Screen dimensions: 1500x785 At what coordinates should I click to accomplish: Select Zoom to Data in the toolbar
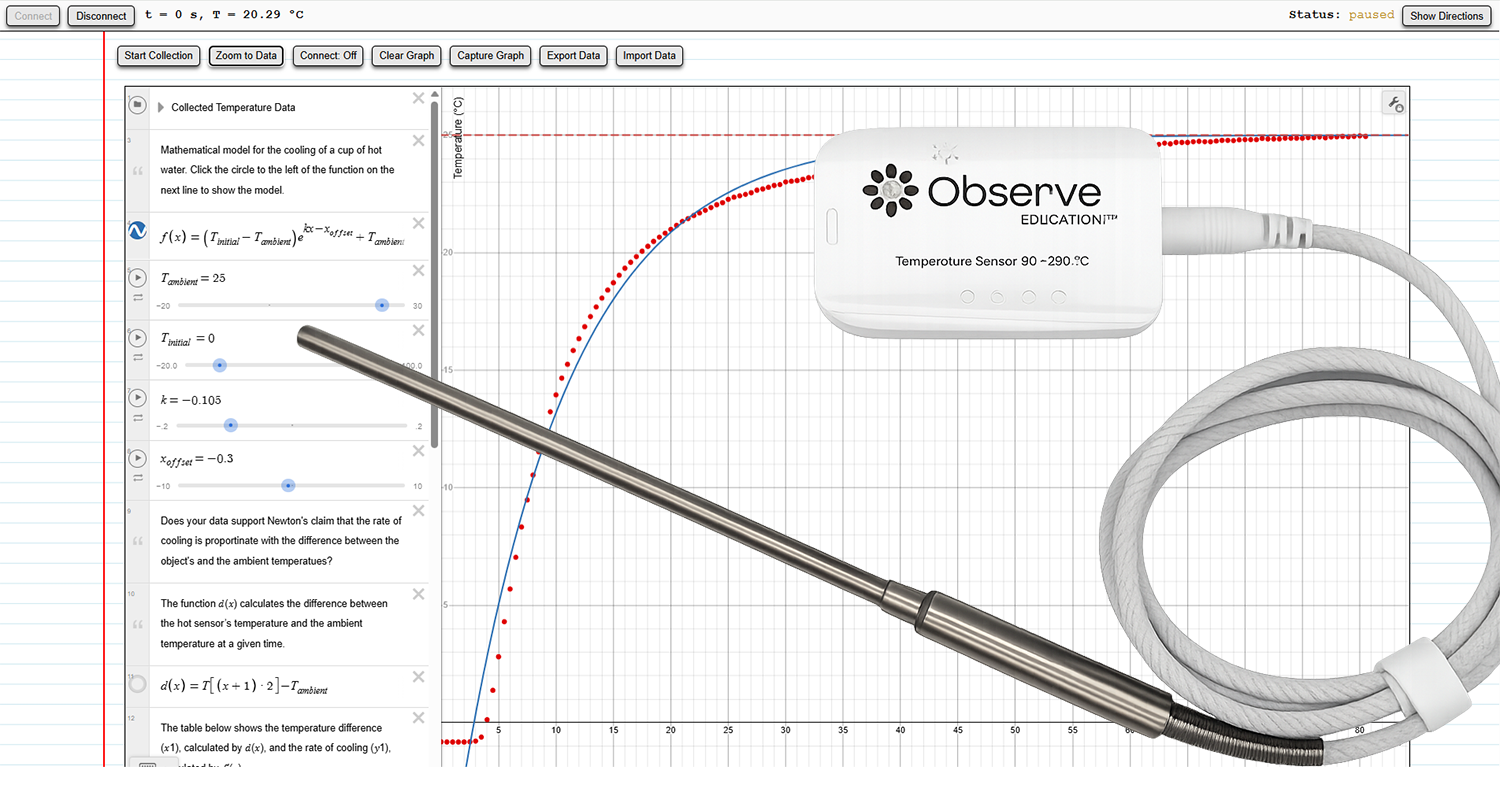pyautogui.click(x=246, y=56)
